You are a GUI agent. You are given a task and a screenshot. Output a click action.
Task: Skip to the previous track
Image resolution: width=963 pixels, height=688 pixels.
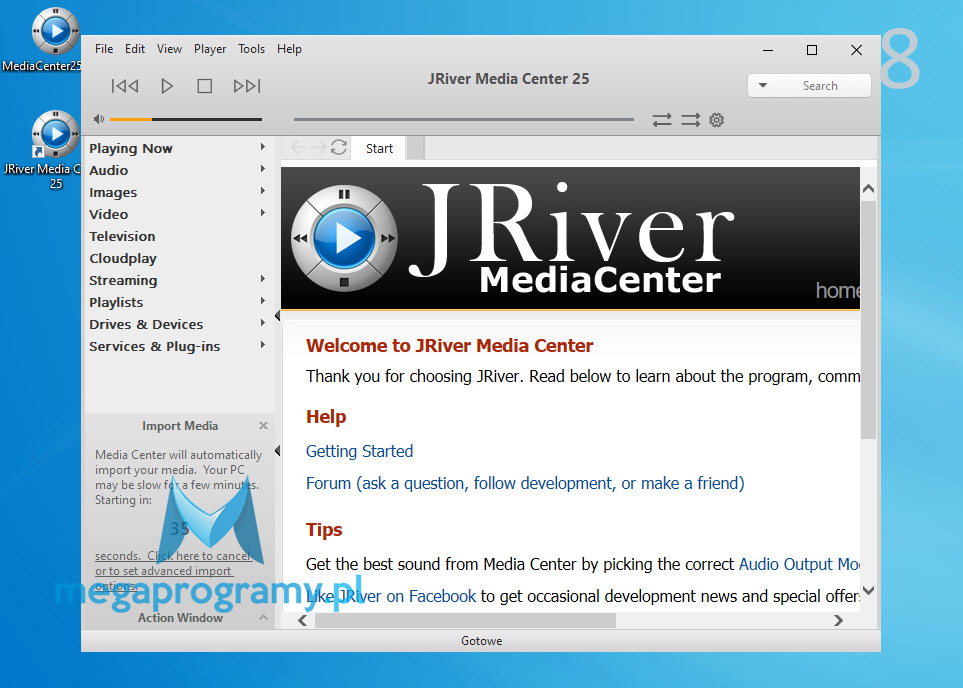[125, 86]
